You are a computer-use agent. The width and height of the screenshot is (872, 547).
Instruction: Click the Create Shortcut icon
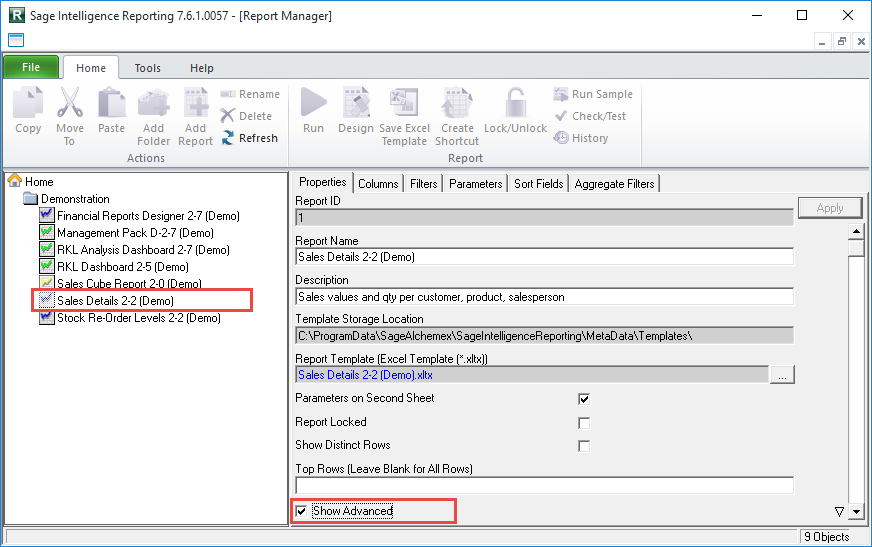click(x=457, y=105)
